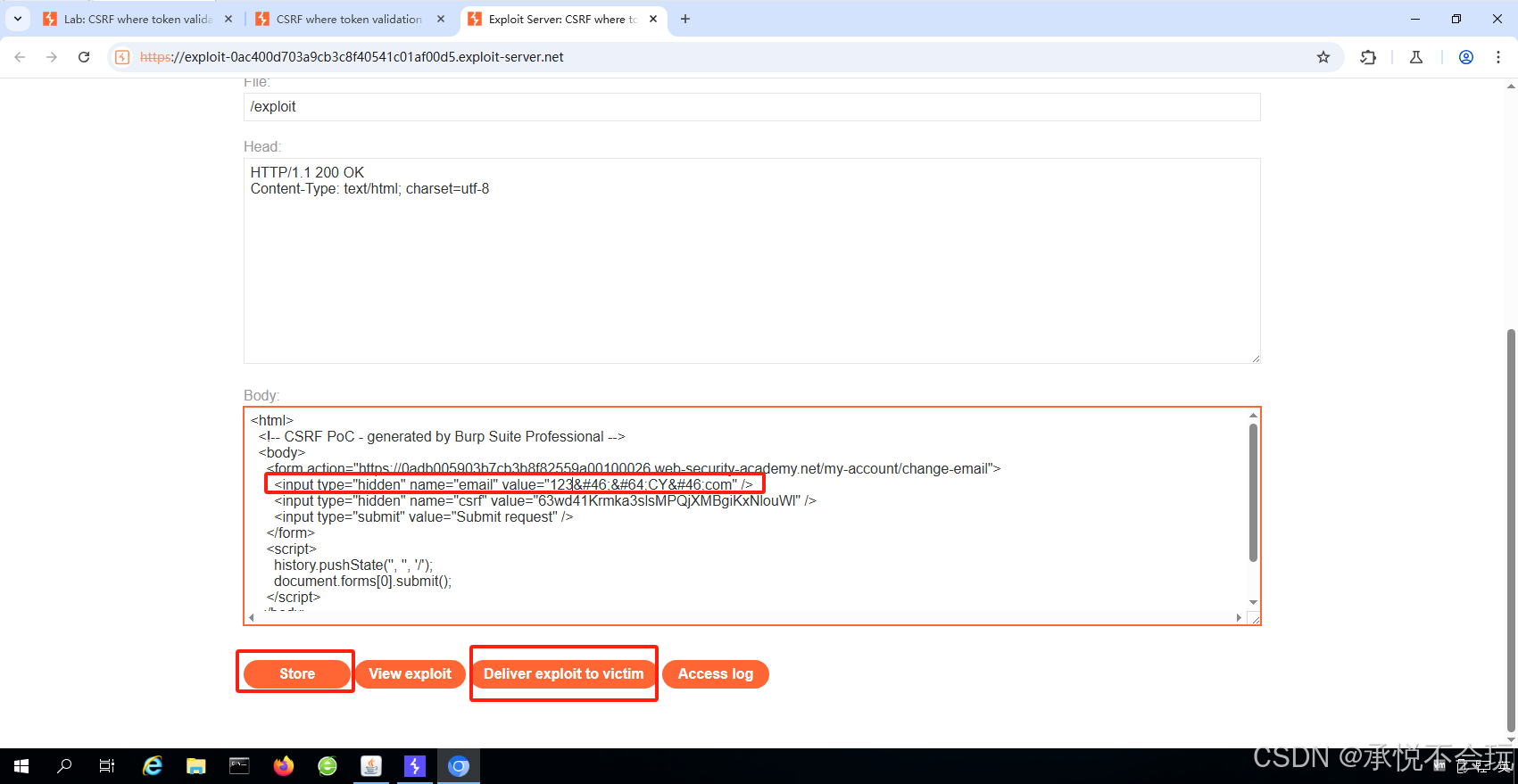The width and height of the screenshot is (1518, 784).
Task: Click Body textarea vertical scrollbar thumb
Action: (x=1253, y=492)
